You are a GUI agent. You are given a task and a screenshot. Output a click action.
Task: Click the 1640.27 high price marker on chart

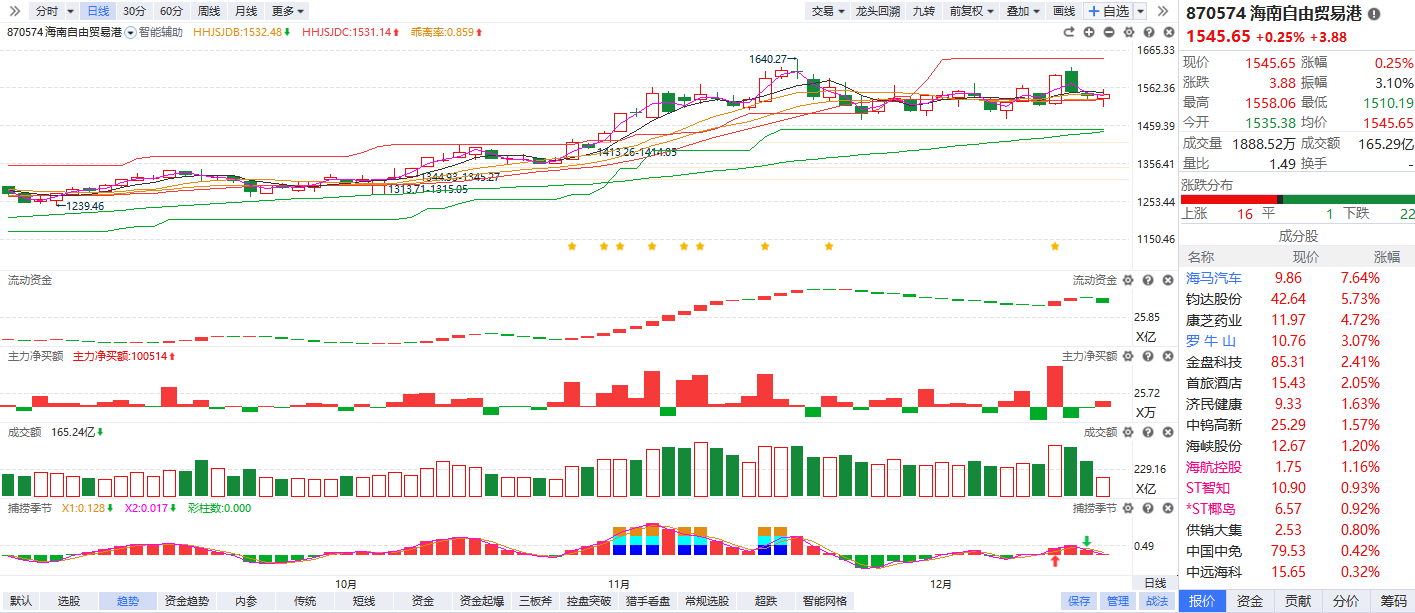[x=768, y=59]
